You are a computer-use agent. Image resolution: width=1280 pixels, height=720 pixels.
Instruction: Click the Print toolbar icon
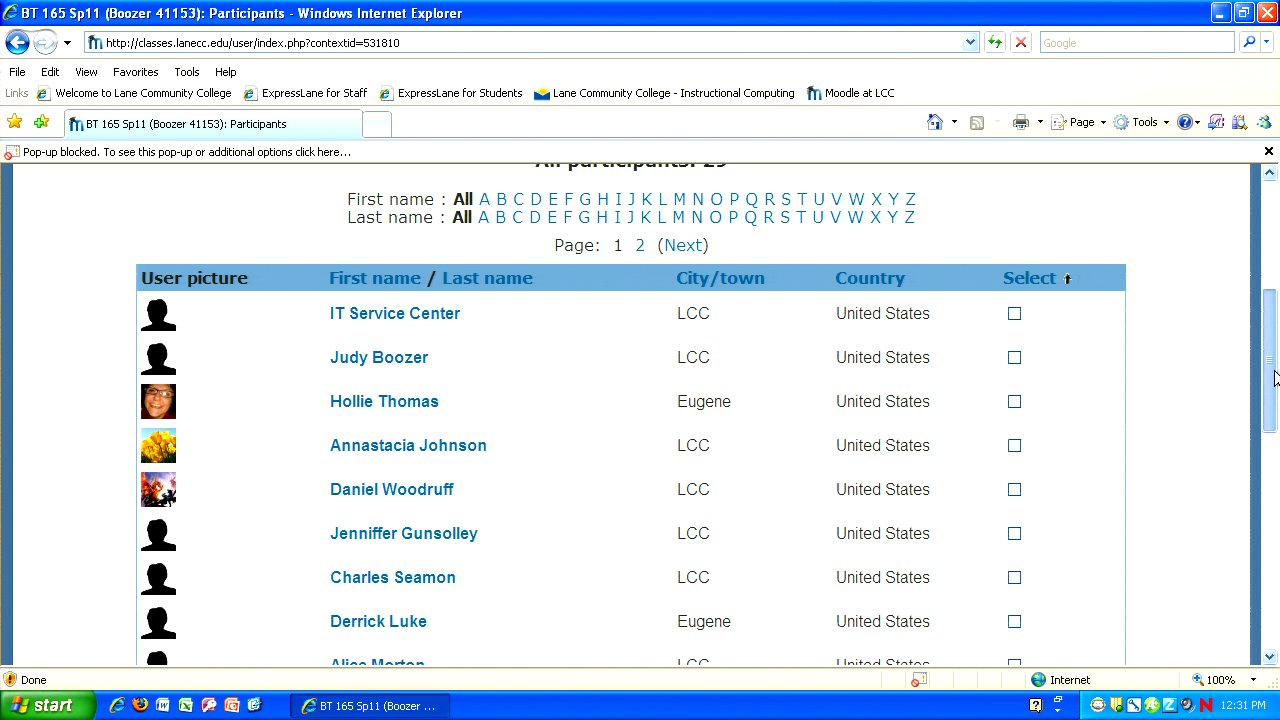(x=1020, y=122)
